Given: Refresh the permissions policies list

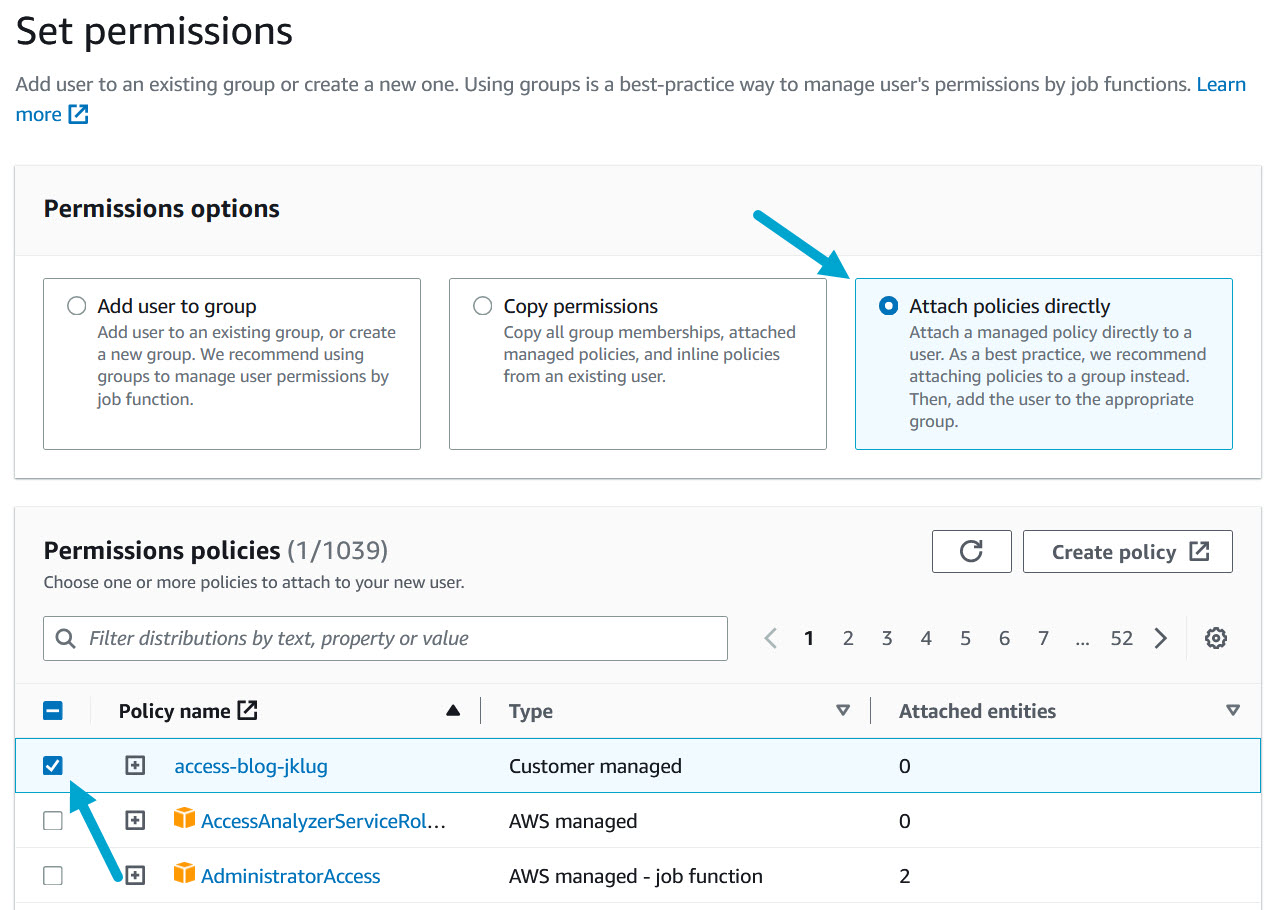Looking at the screenshot, I should 971,551.
